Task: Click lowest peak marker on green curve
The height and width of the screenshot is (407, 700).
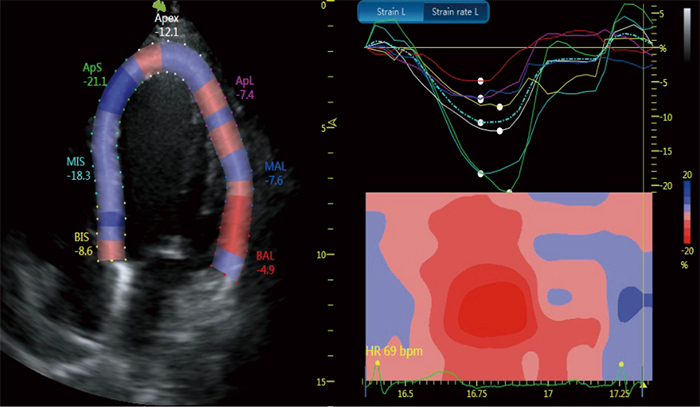Action: 510,190
